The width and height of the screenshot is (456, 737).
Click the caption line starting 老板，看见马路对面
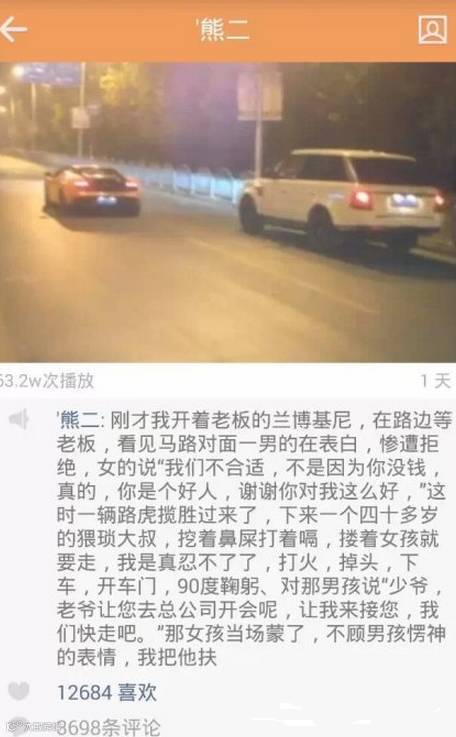[x=248, y=444]
